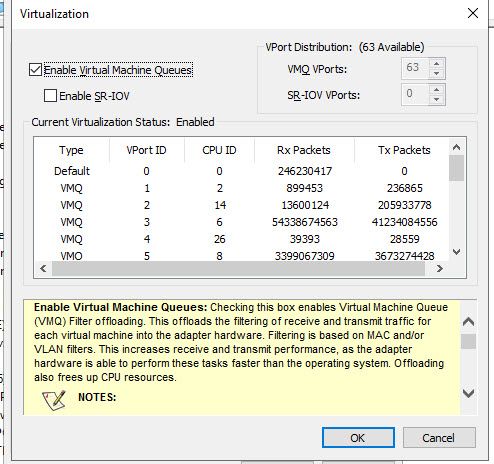
Task: Click the Tx Packets column header
Action: (404, 150)
